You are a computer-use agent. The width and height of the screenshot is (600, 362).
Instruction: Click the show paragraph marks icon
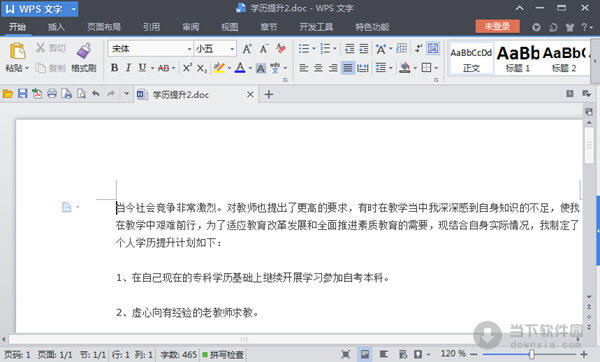point(419,48)
